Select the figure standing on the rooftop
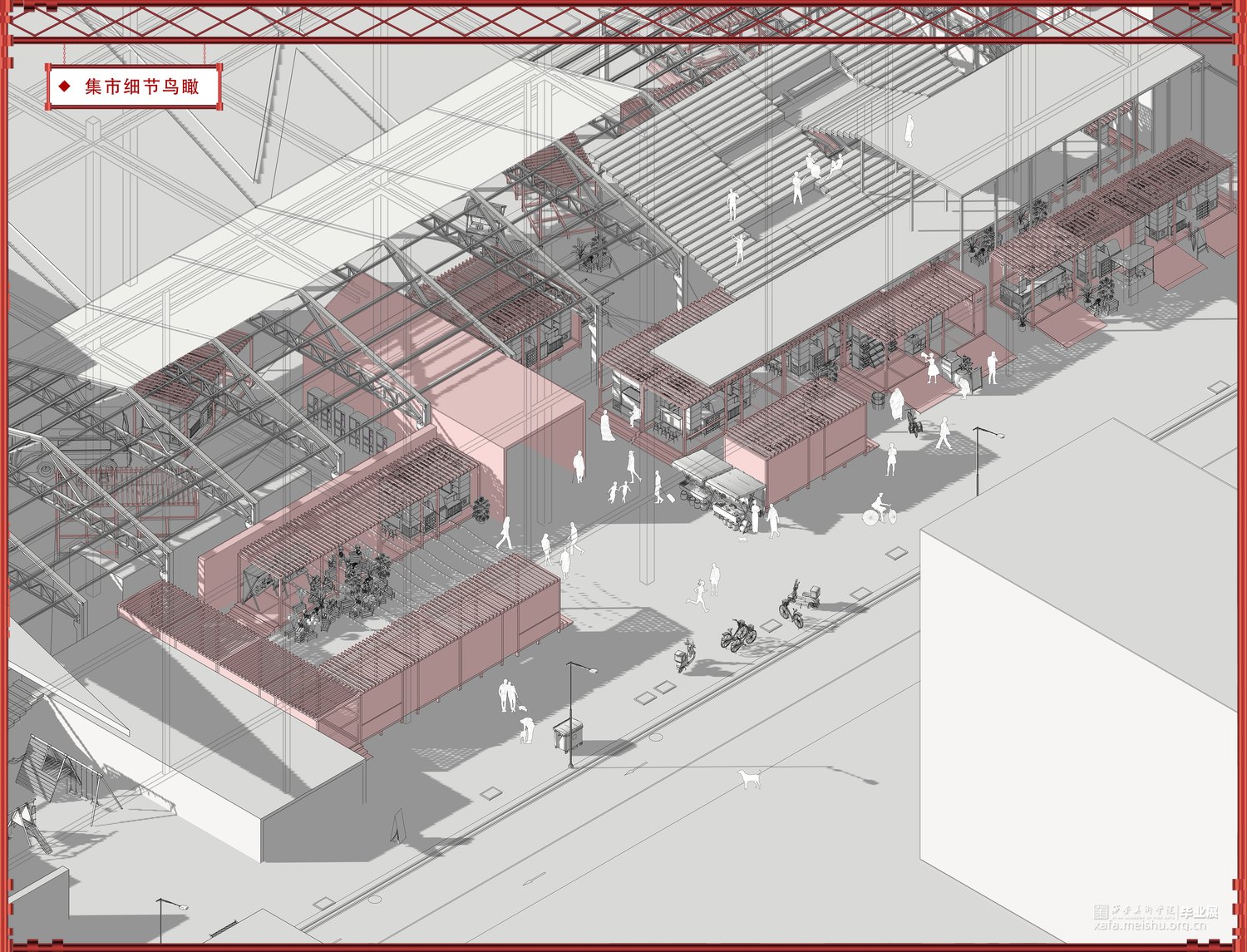This screenshot has height=952, width=1247. pyautogui.click(x=909, y=131)
